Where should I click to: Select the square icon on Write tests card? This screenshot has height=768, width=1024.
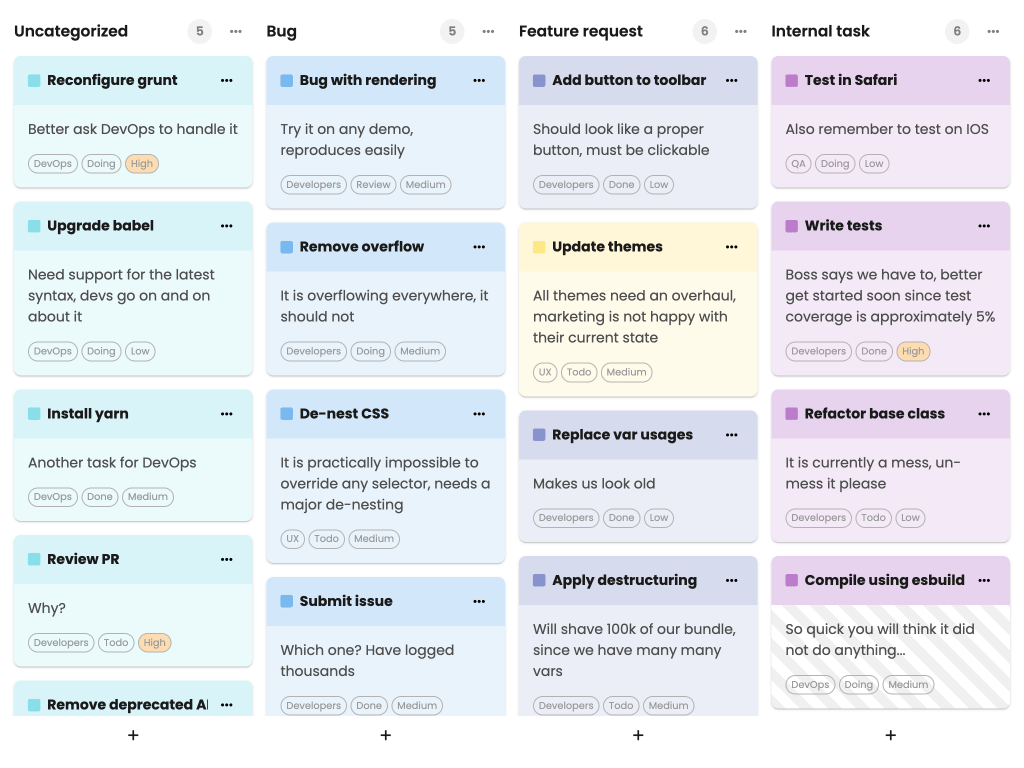pyautogui.click(x=789, y=226)
